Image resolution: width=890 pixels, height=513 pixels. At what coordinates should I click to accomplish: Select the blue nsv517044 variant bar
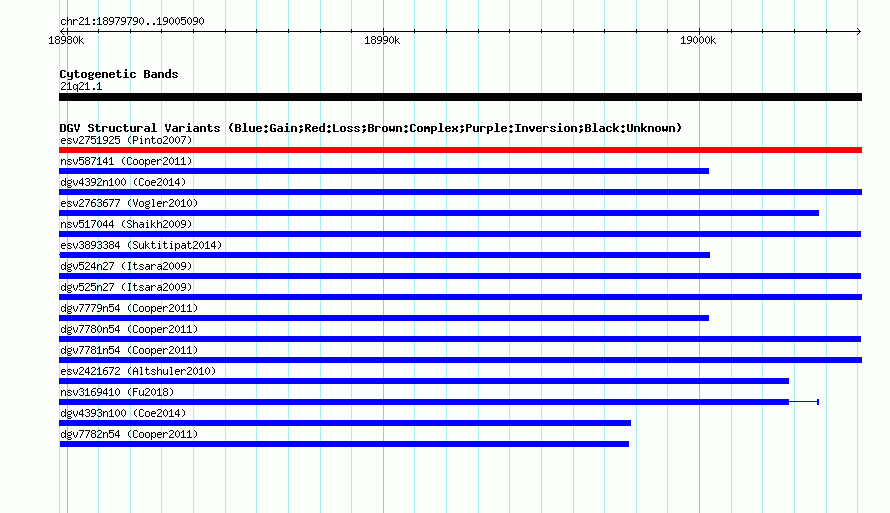(x=460, y=234)
